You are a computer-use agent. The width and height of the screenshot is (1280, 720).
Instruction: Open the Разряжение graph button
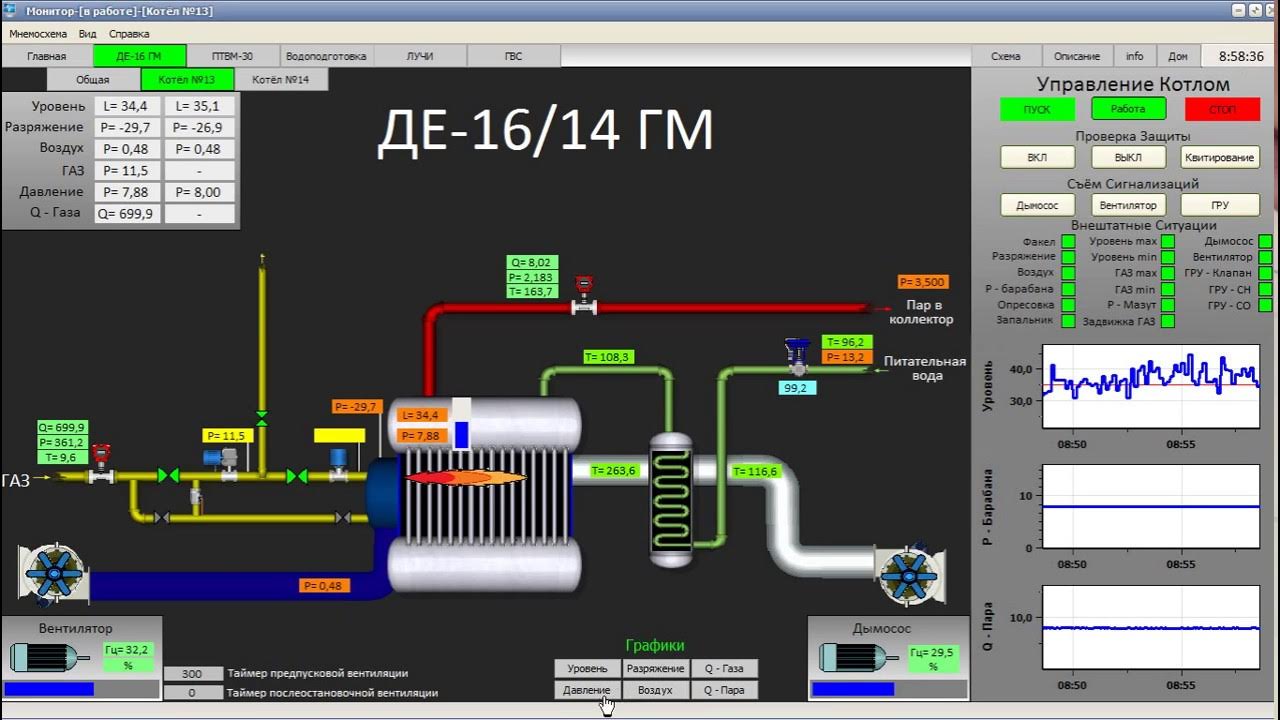click(655, 668)
